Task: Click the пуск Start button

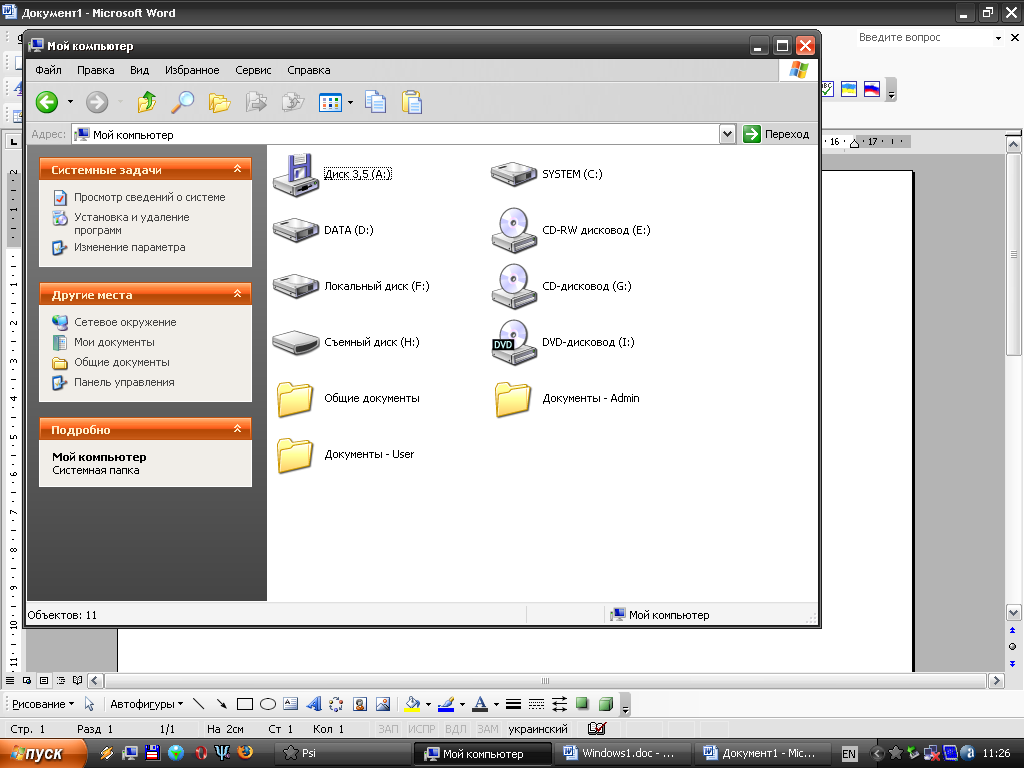Action: [42, 754]
